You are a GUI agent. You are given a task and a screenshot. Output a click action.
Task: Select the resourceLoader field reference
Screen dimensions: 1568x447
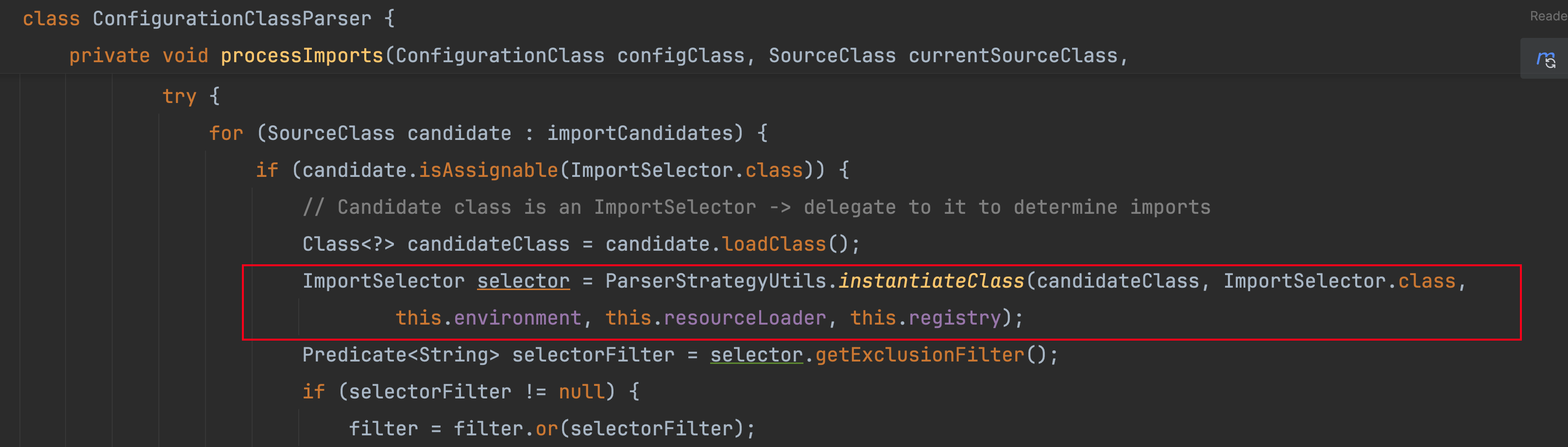point(745,318)
